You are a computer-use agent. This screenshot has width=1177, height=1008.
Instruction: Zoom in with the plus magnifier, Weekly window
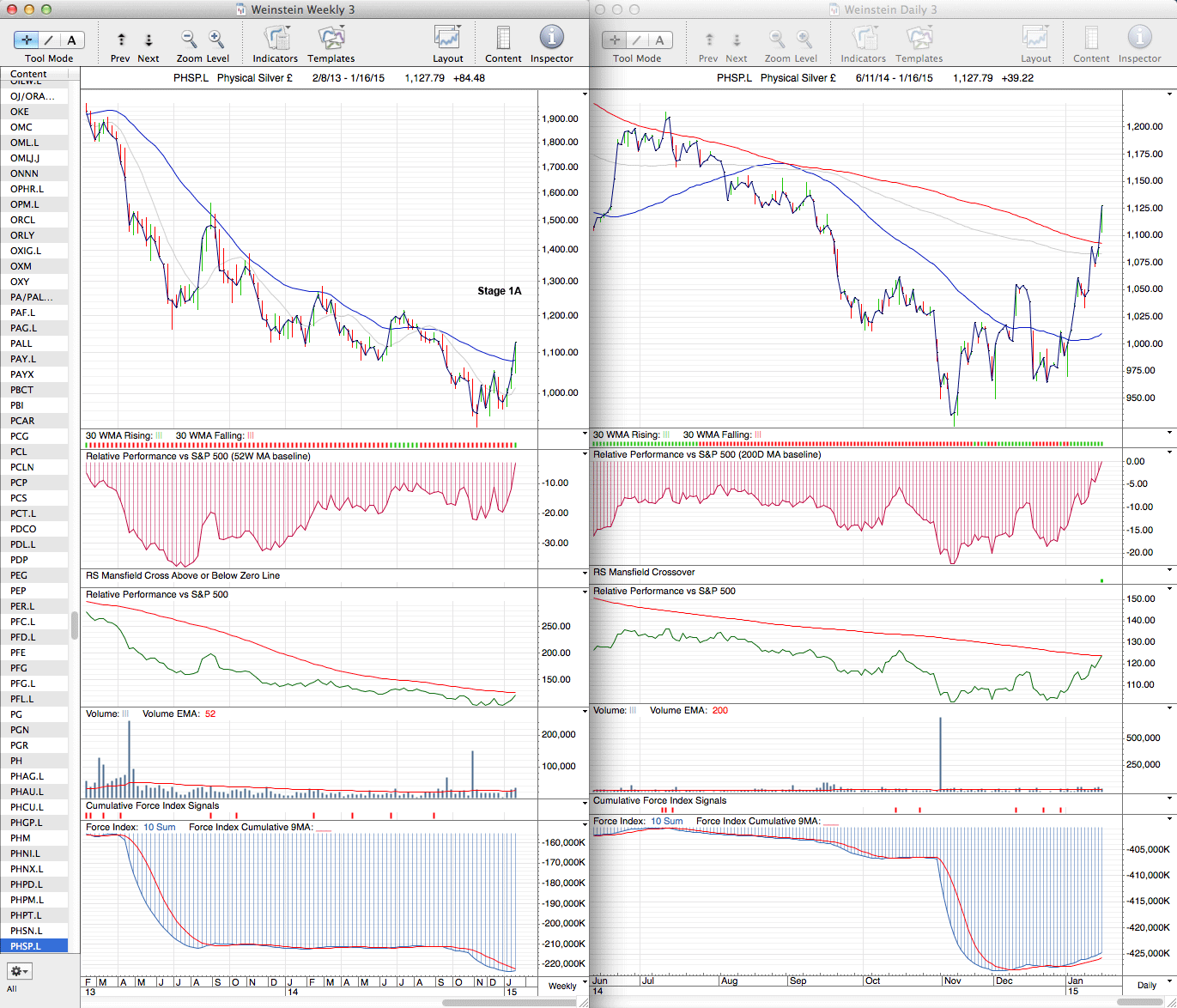pos(216,39)
